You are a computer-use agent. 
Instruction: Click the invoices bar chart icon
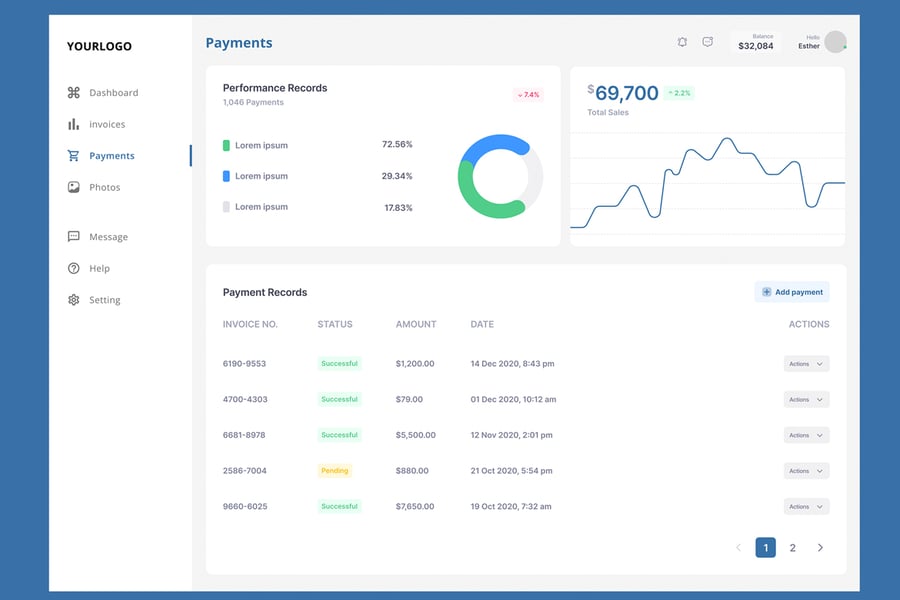click(73, 124)
